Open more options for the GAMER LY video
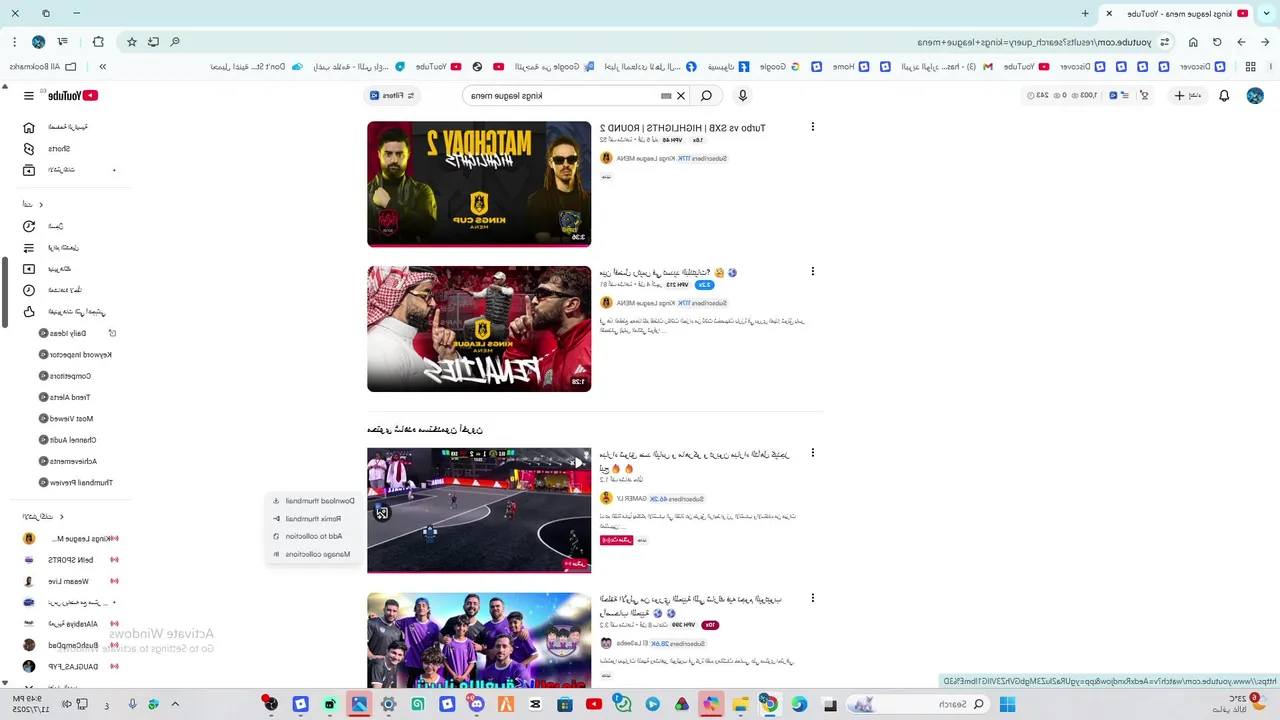 (x=812, y=453)
